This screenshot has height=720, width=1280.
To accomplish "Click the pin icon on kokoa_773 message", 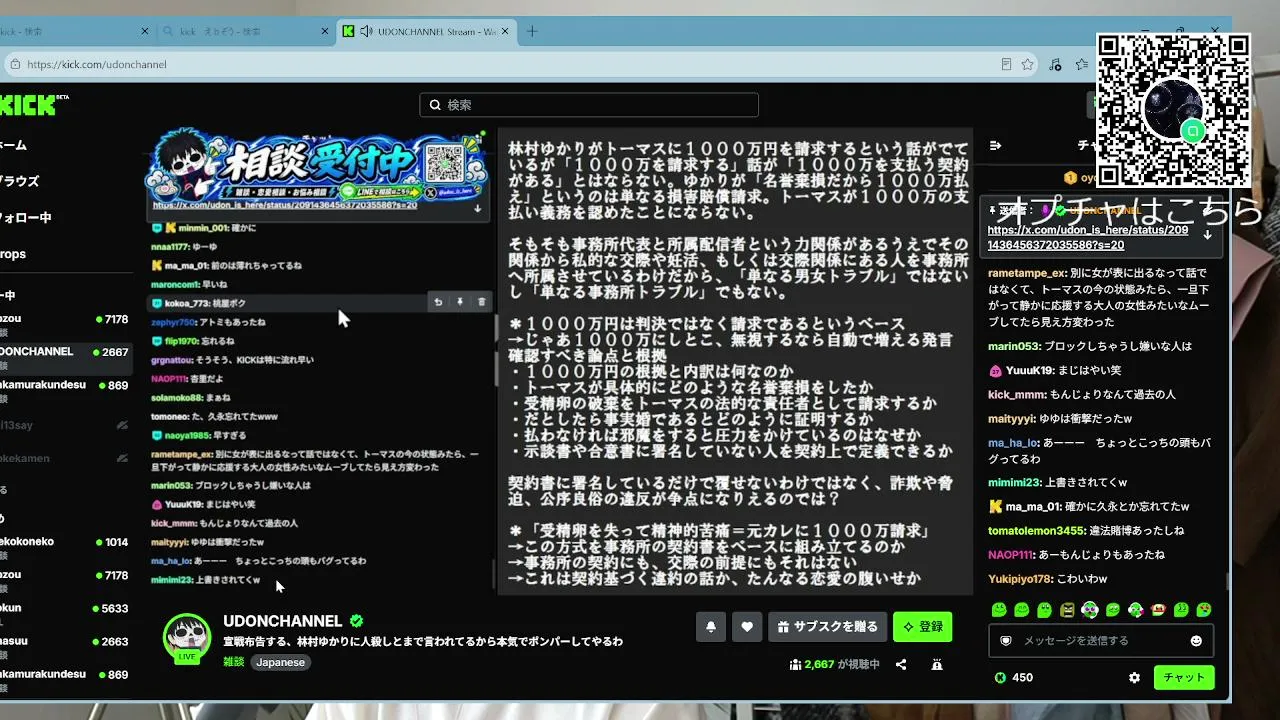I will click(460, 302).
